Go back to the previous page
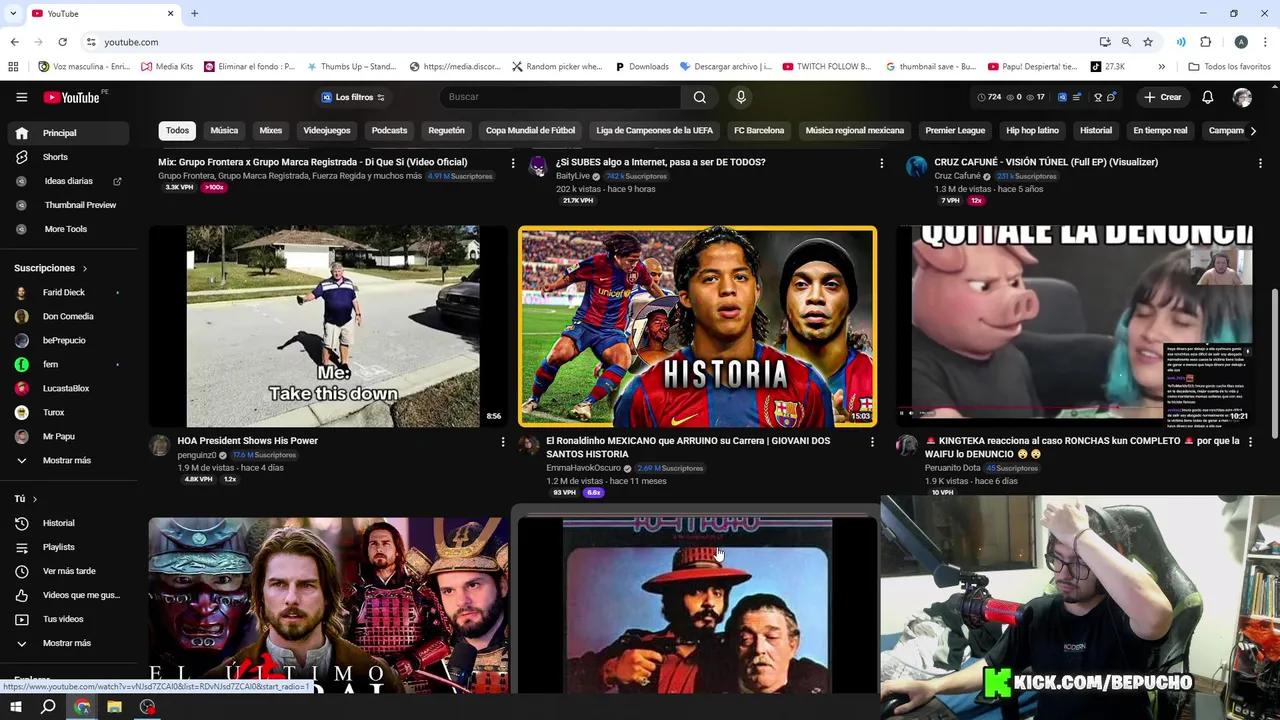Screen dimensions: 1280x720 [x=14, y=42]
